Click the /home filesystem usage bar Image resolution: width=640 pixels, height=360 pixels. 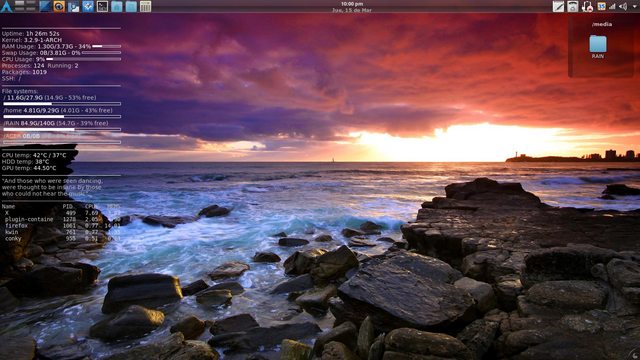click(62, 116)
